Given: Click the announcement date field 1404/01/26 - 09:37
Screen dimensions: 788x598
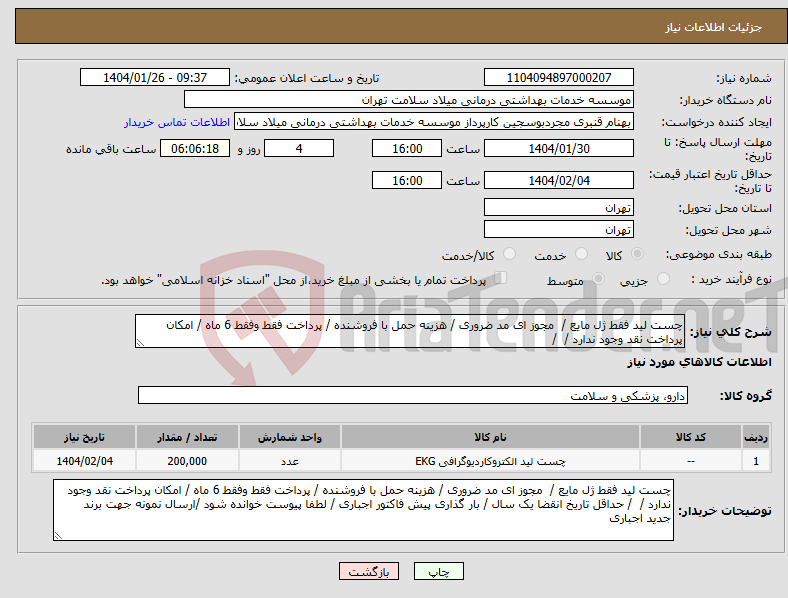Looking at the screenshot, I should 155,77.
